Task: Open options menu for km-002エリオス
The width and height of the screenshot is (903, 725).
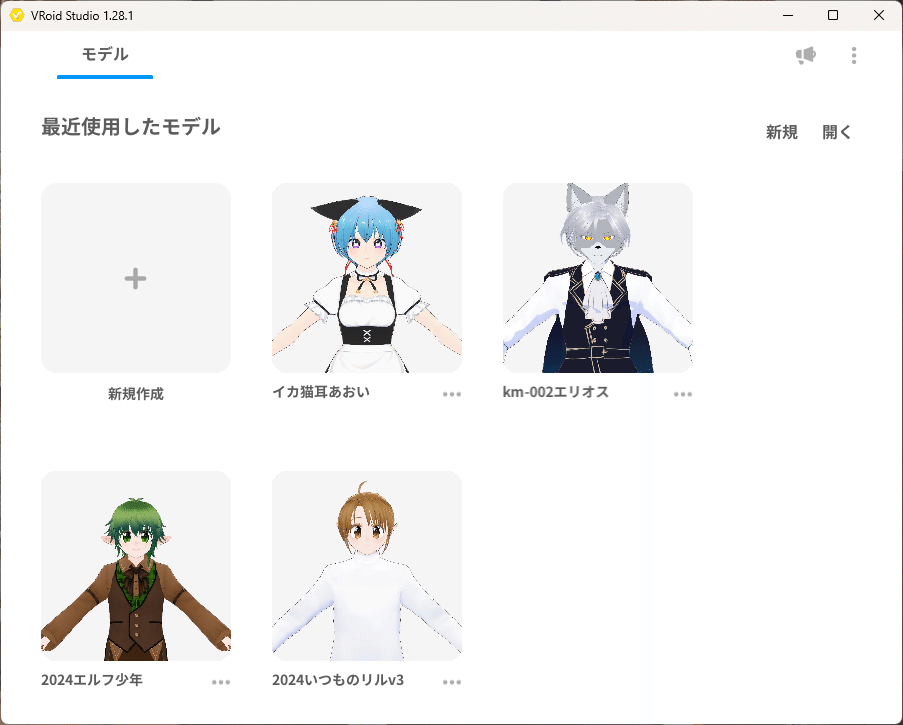Action: pyautogui.click(x=683, y=394)
